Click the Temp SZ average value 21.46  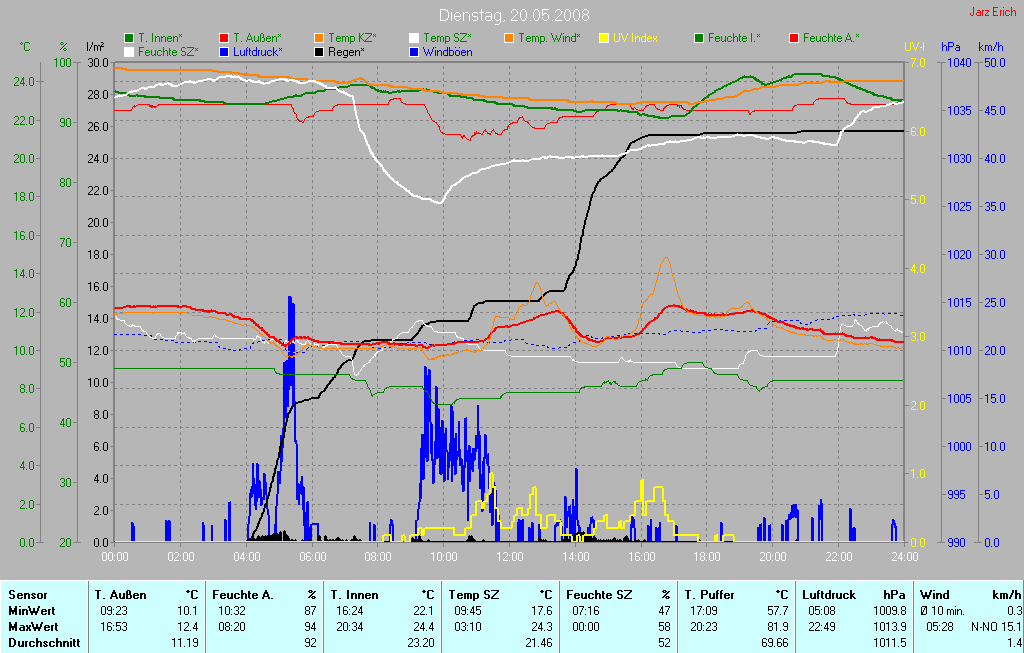tap(538, 643)
